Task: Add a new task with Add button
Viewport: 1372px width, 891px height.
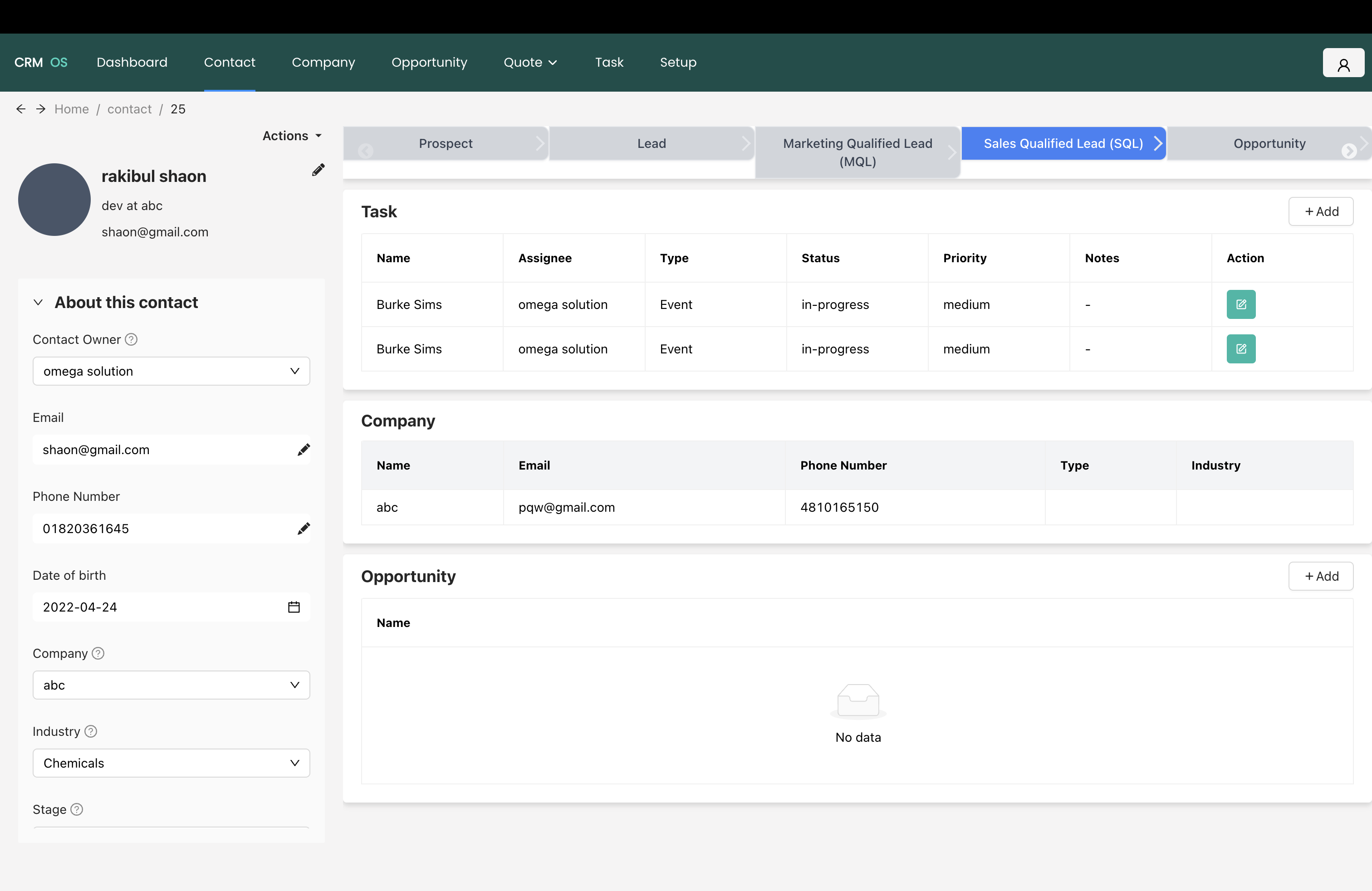Action: pyautogui.click(x=1321, y=211)
